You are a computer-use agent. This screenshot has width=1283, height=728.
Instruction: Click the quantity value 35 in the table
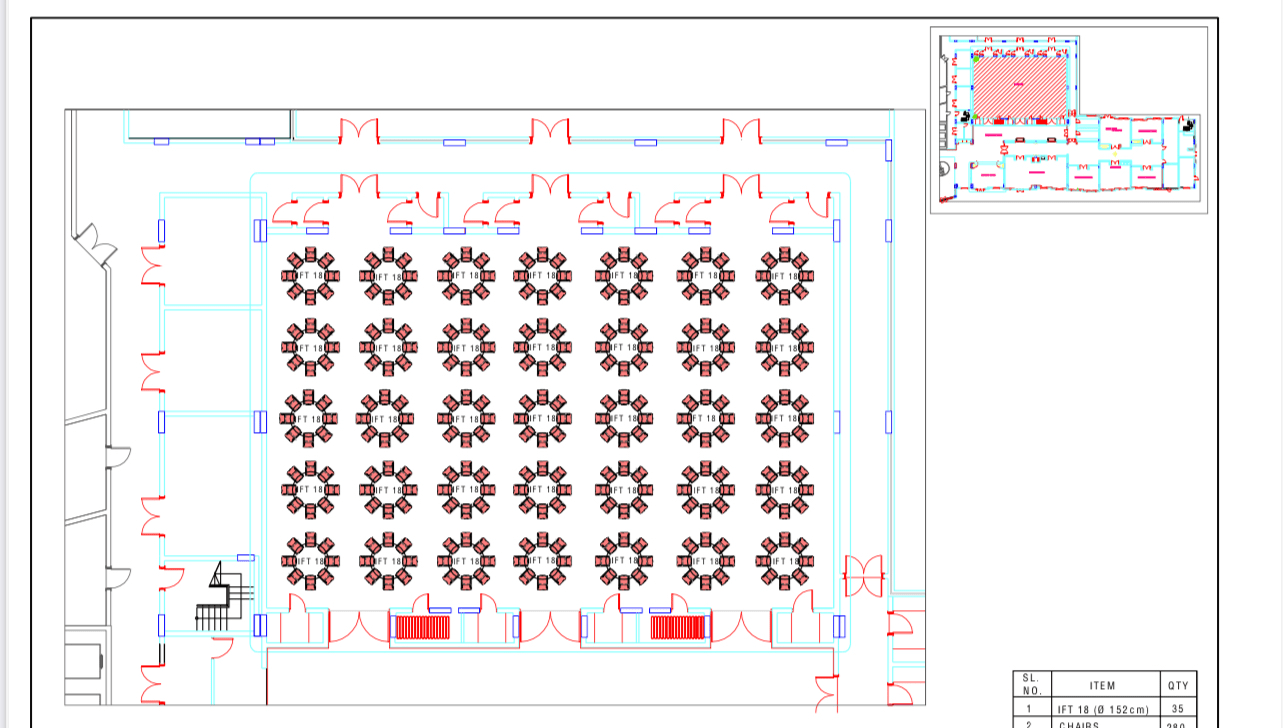coord(1178,709)
